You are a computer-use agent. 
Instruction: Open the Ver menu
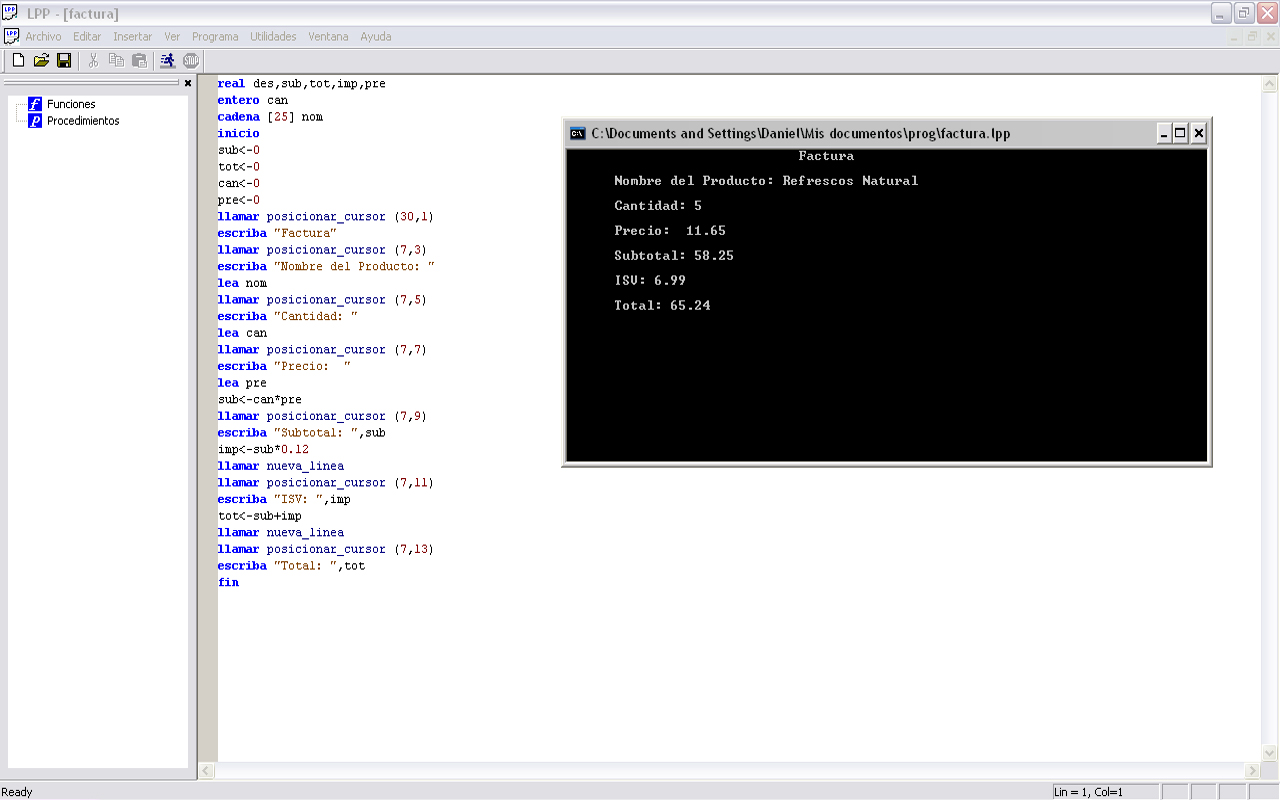click(x=172, y=36)
